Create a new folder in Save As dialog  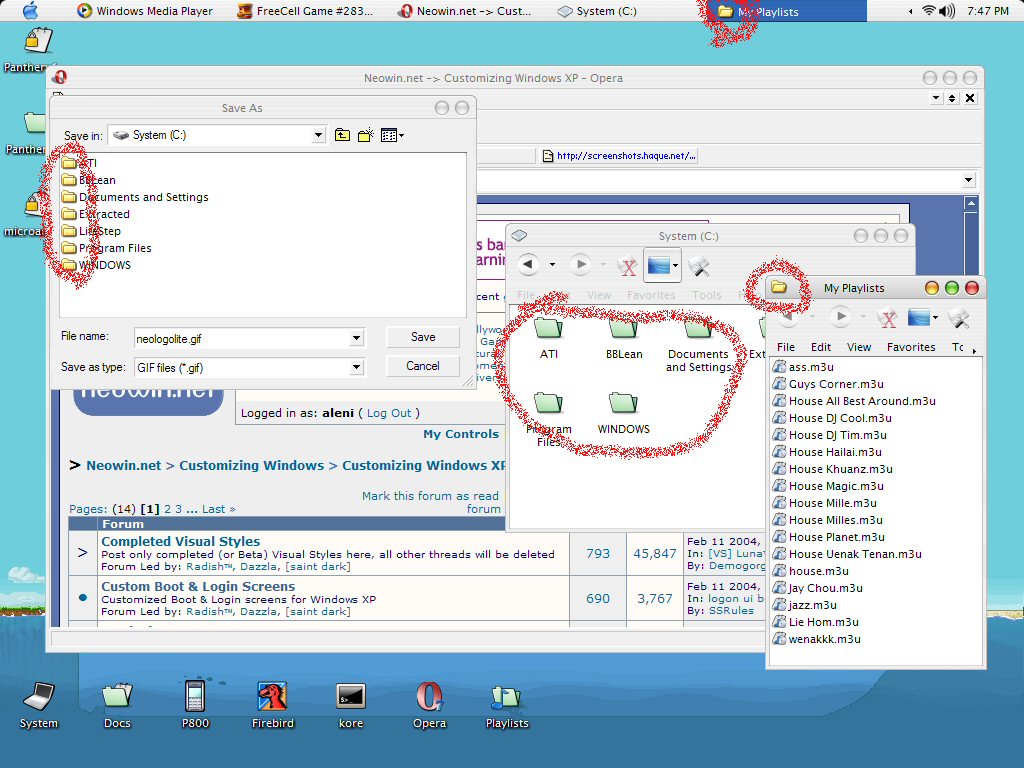366,135
